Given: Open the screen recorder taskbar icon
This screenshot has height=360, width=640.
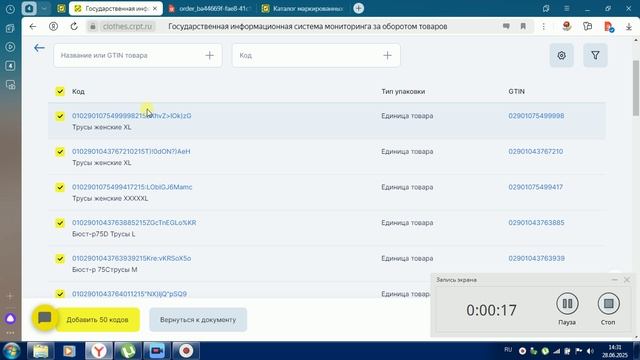Looking at the screenshot, I should point(186,351).
